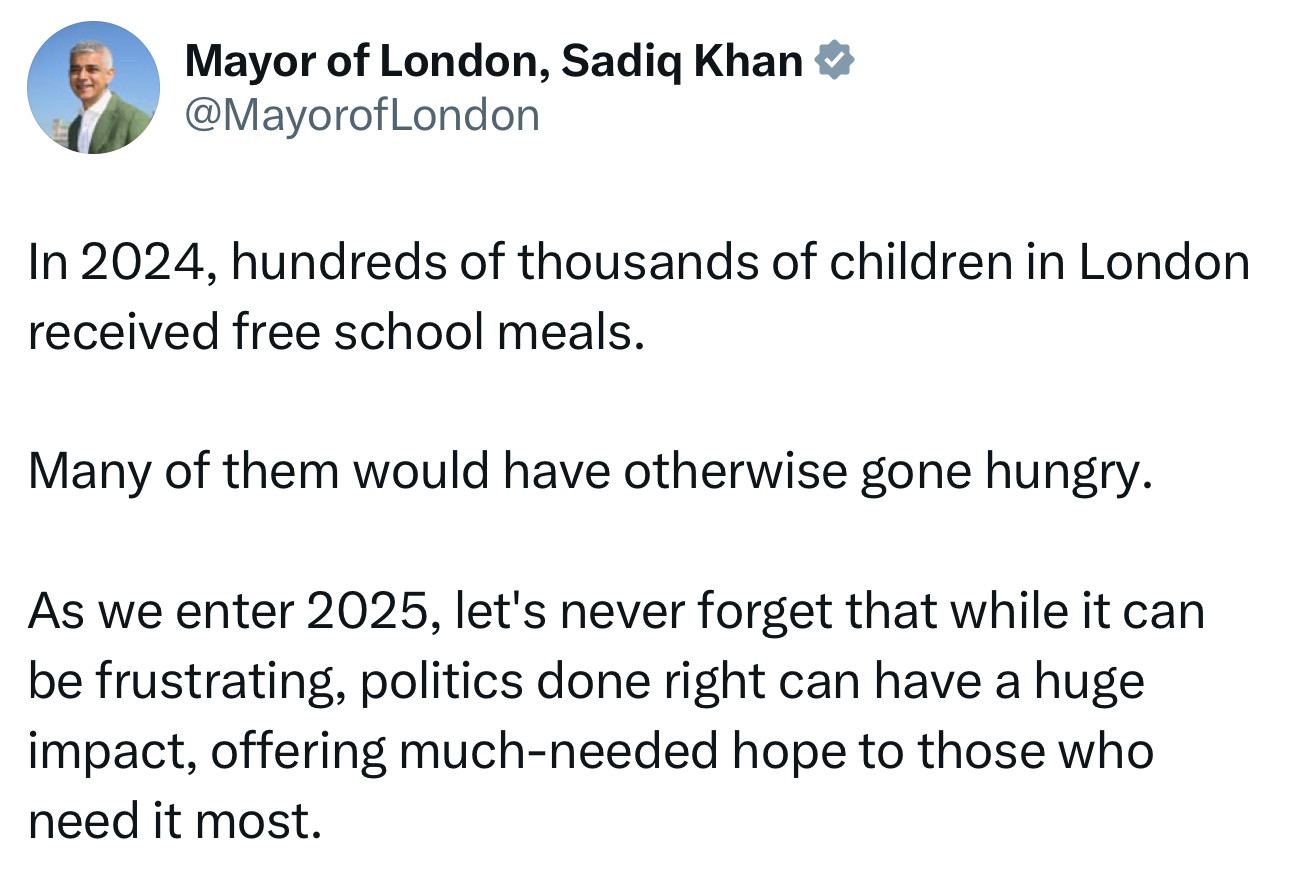Open Sadiq Khan's profile picture
This screenshot has height=884, width=1290.
point(93,87)
